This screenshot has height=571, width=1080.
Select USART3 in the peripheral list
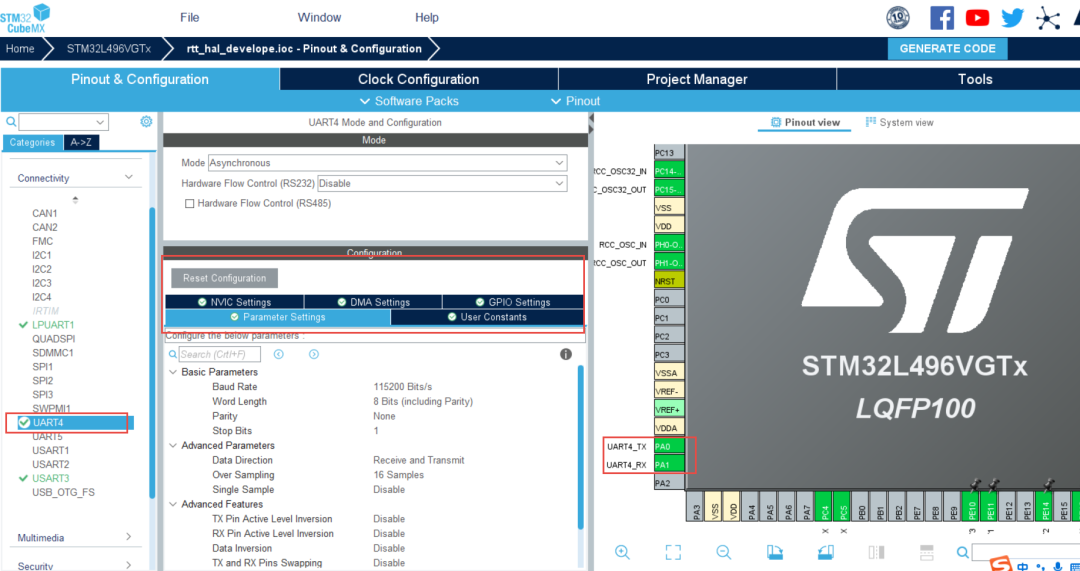(50, 478)
